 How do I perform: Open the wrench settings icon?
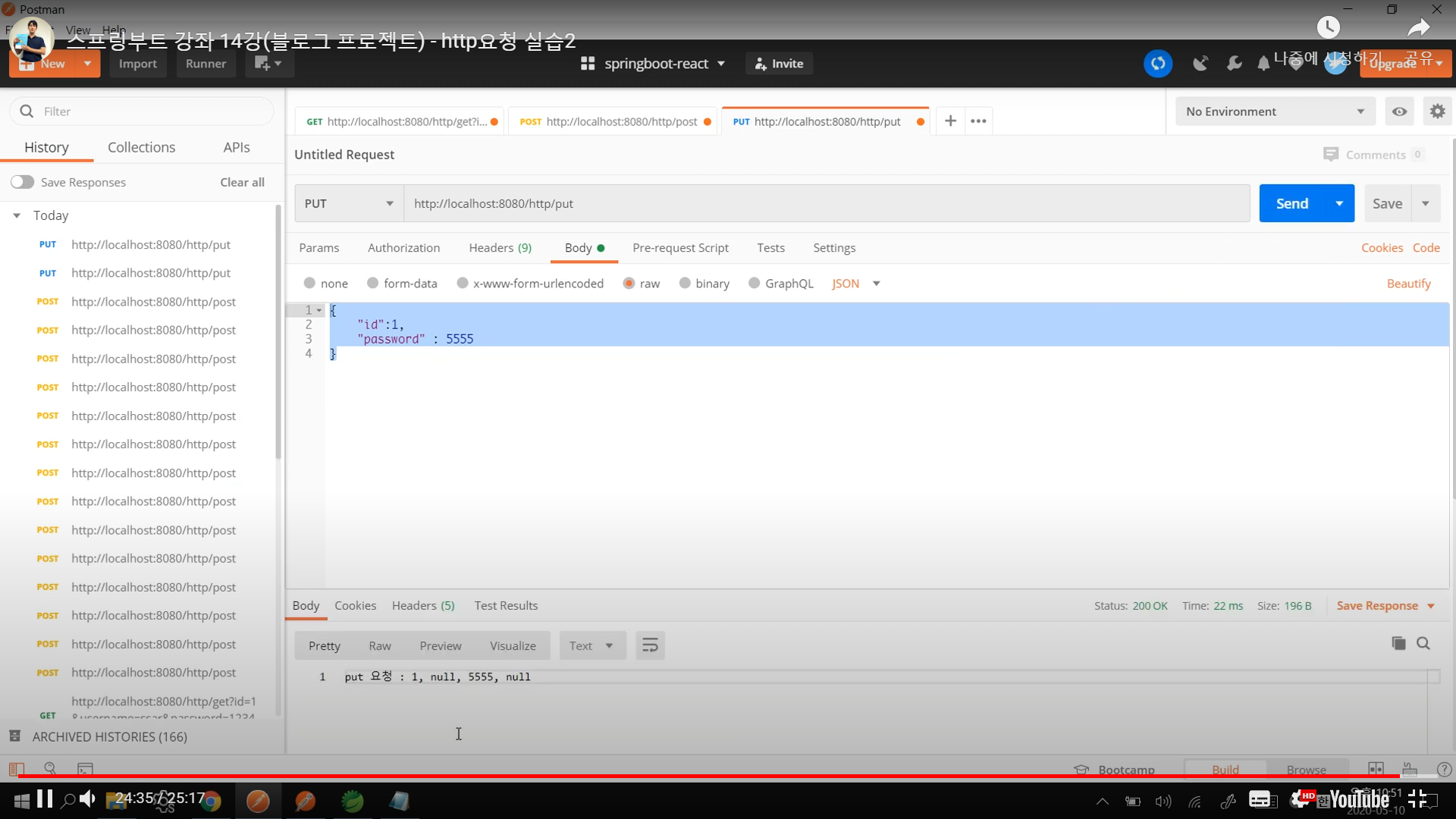pos(1235,64)
